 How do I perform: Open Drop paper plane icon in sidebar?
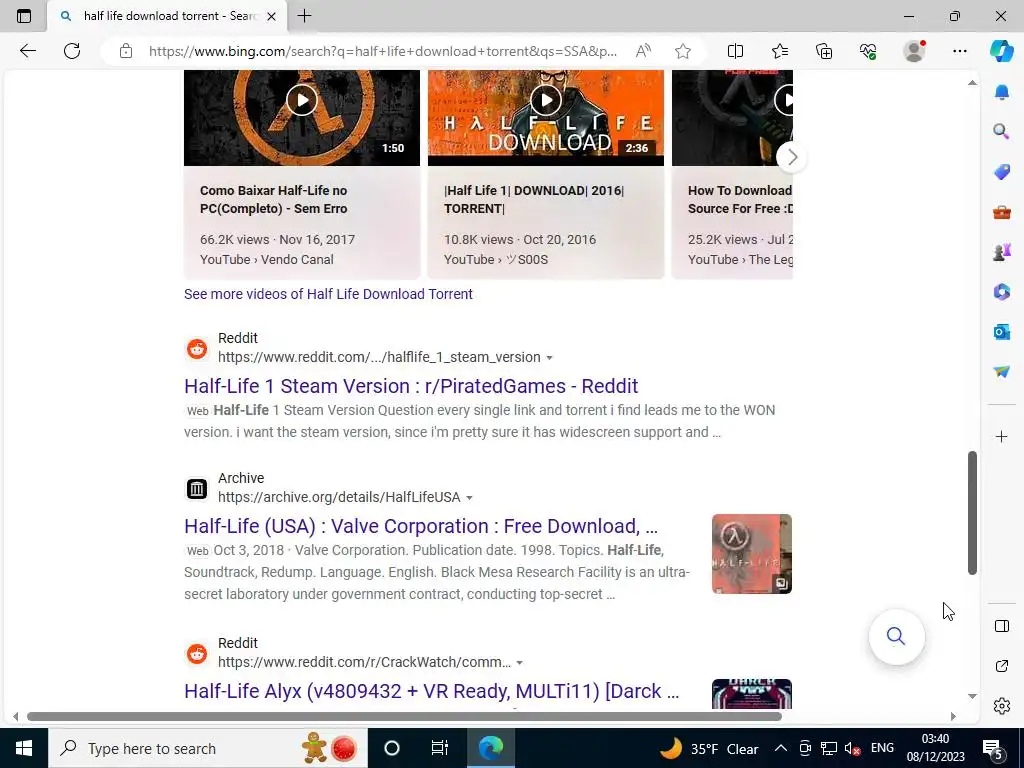1002,371
